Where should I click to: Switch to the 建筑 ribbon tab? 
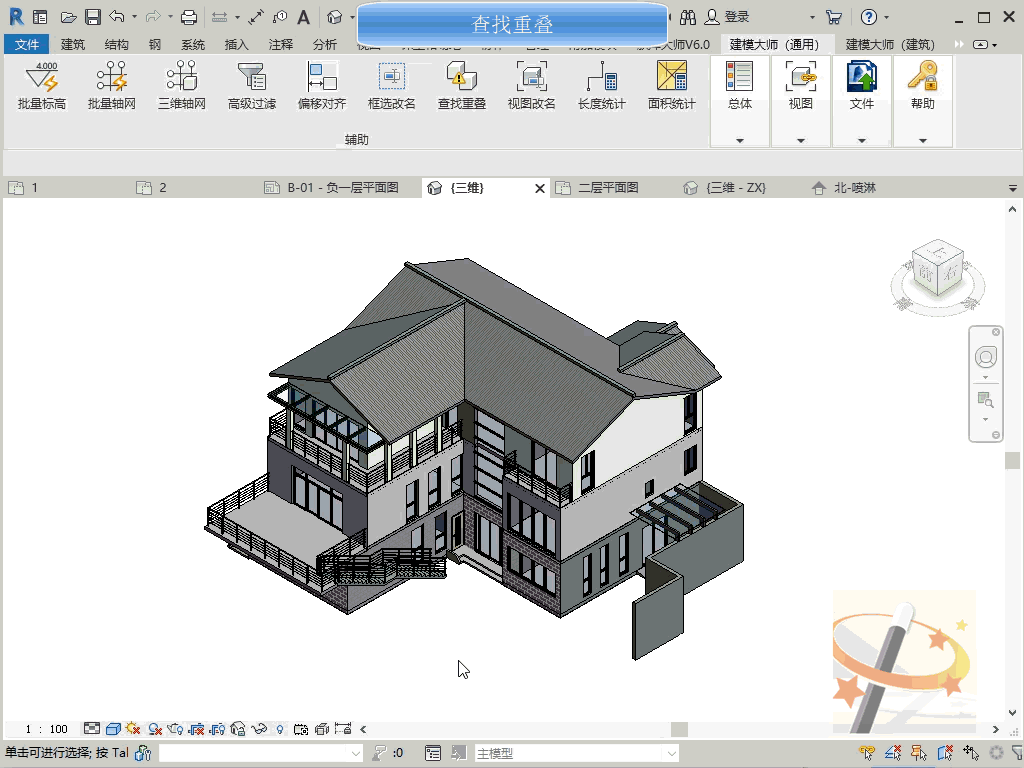pyautogui.click(x=72, y=44)
